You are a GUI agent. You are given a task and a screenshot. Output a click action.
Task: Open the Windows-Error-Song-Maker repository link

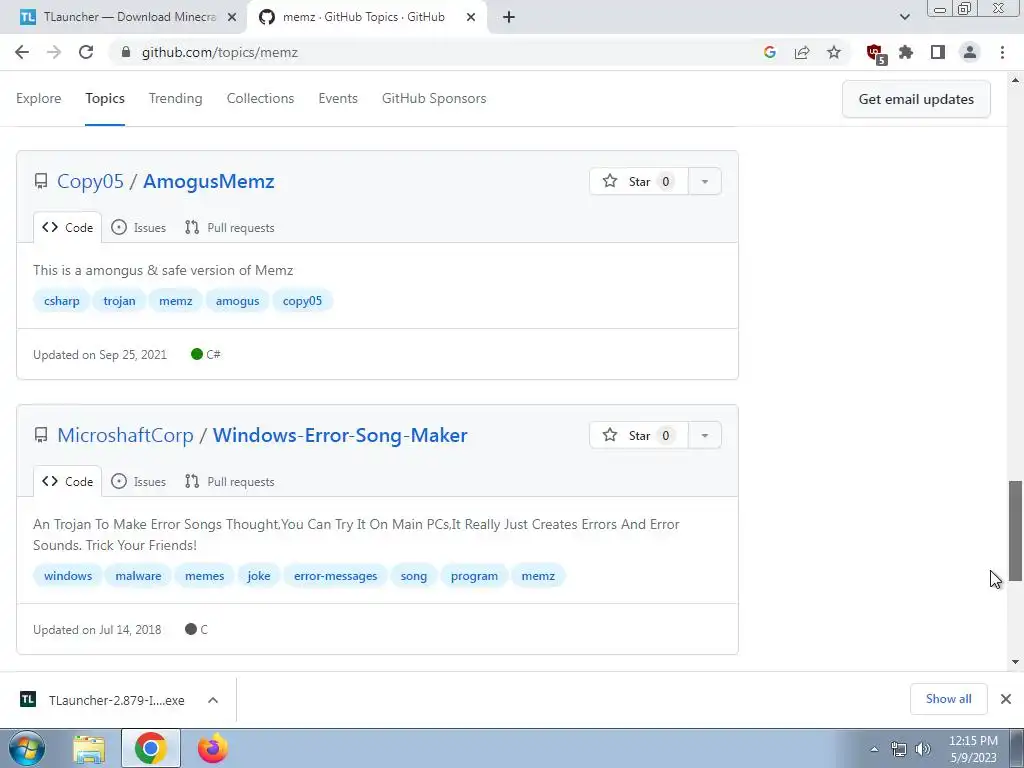[x=340, y=436]
